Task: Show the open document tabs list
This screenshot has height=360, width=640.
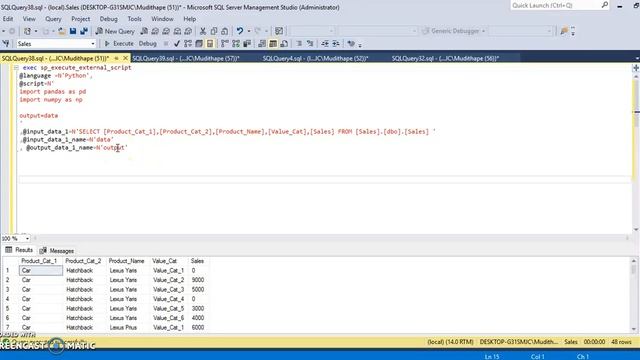Action: click(637, 58)
